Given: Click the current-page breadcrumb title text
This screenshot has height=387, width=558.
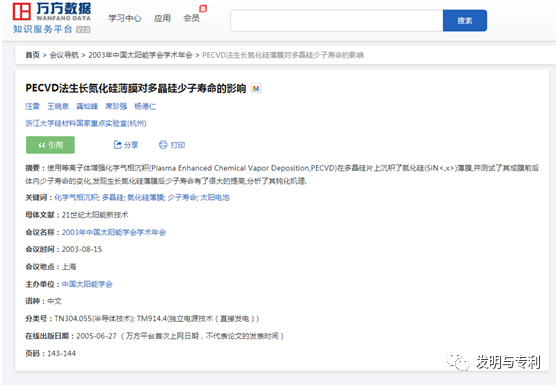Looking at the screenshot, I should [x=283, y=55].
